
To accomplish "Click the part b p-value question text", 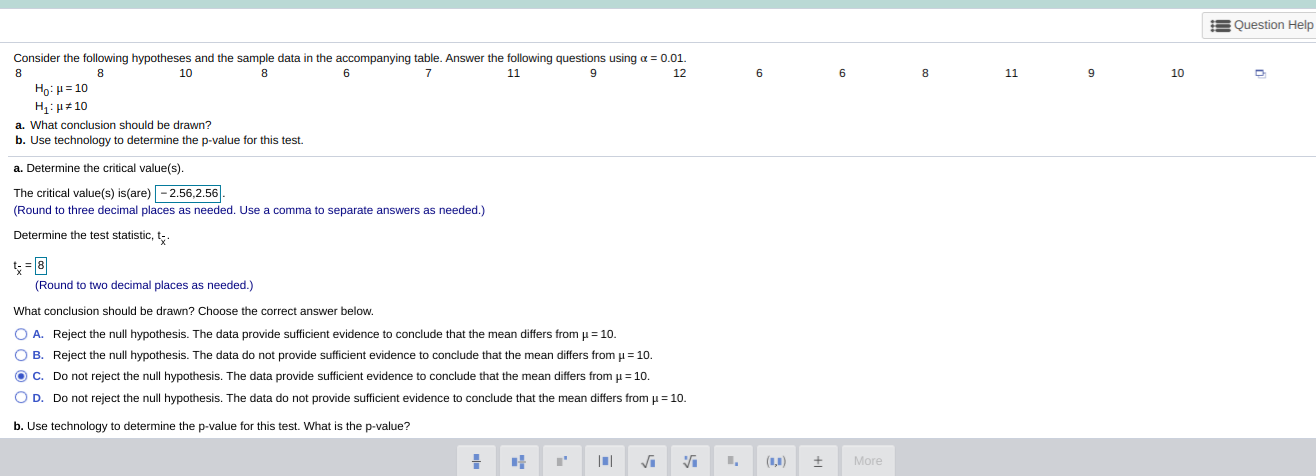I will [x=212, y=426].
